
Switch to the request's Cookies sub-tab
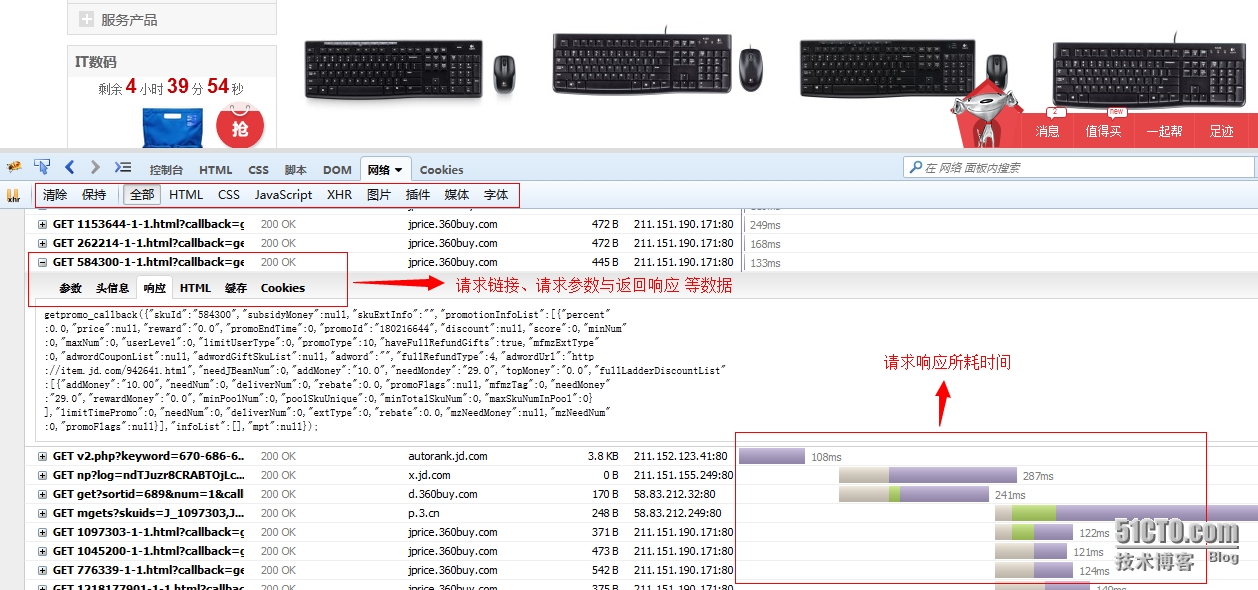click(x=283, y=288)
